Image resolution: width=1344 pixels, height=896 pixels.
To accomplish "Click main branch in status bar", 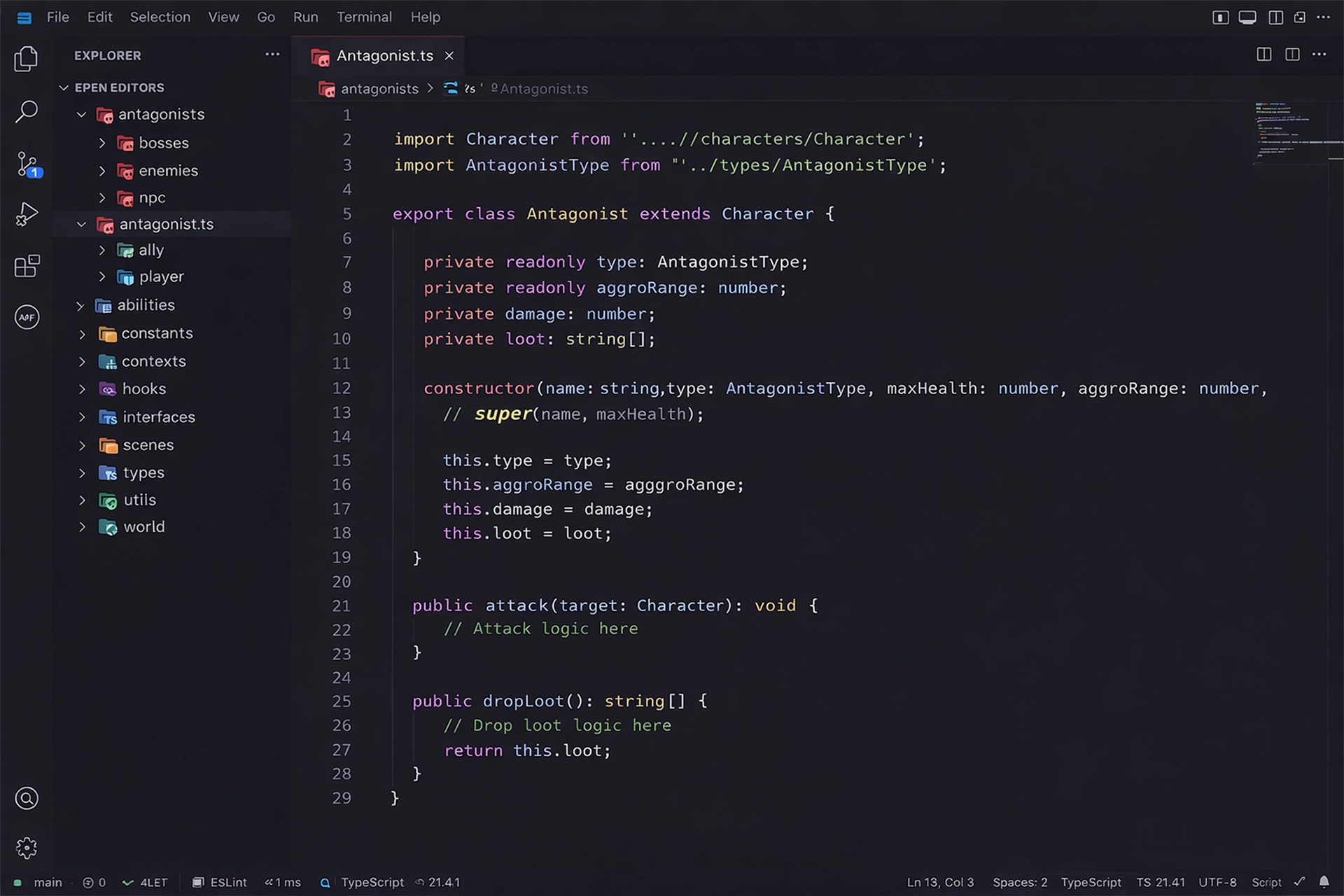I will pos(48,882).
